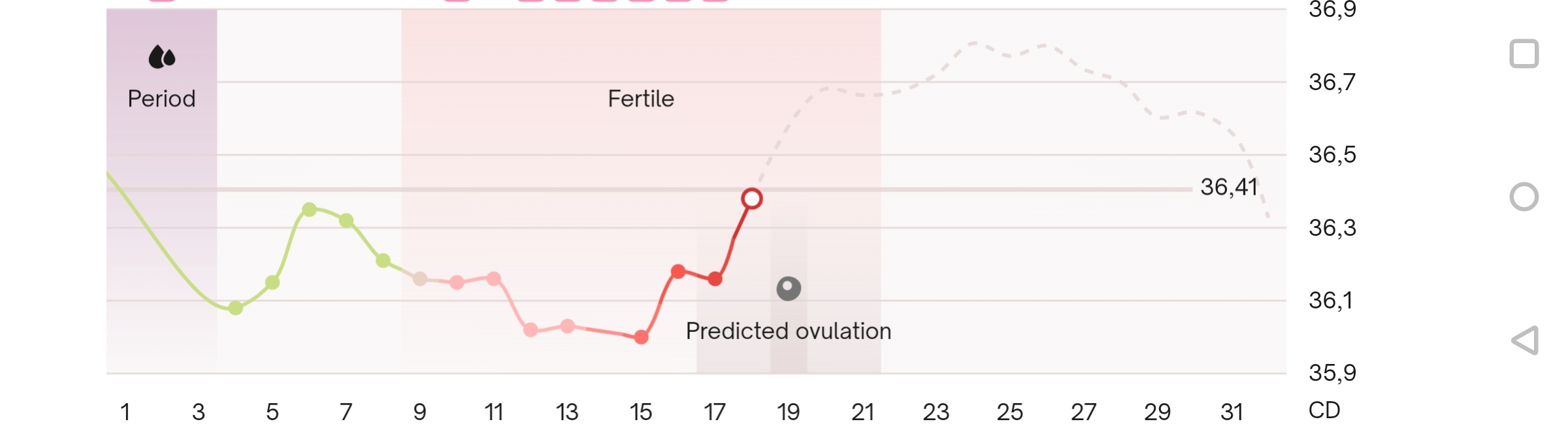This screenshot has height=428, width=1568.
Task: Select the open red circle on day 18
Action: [752, 199]
